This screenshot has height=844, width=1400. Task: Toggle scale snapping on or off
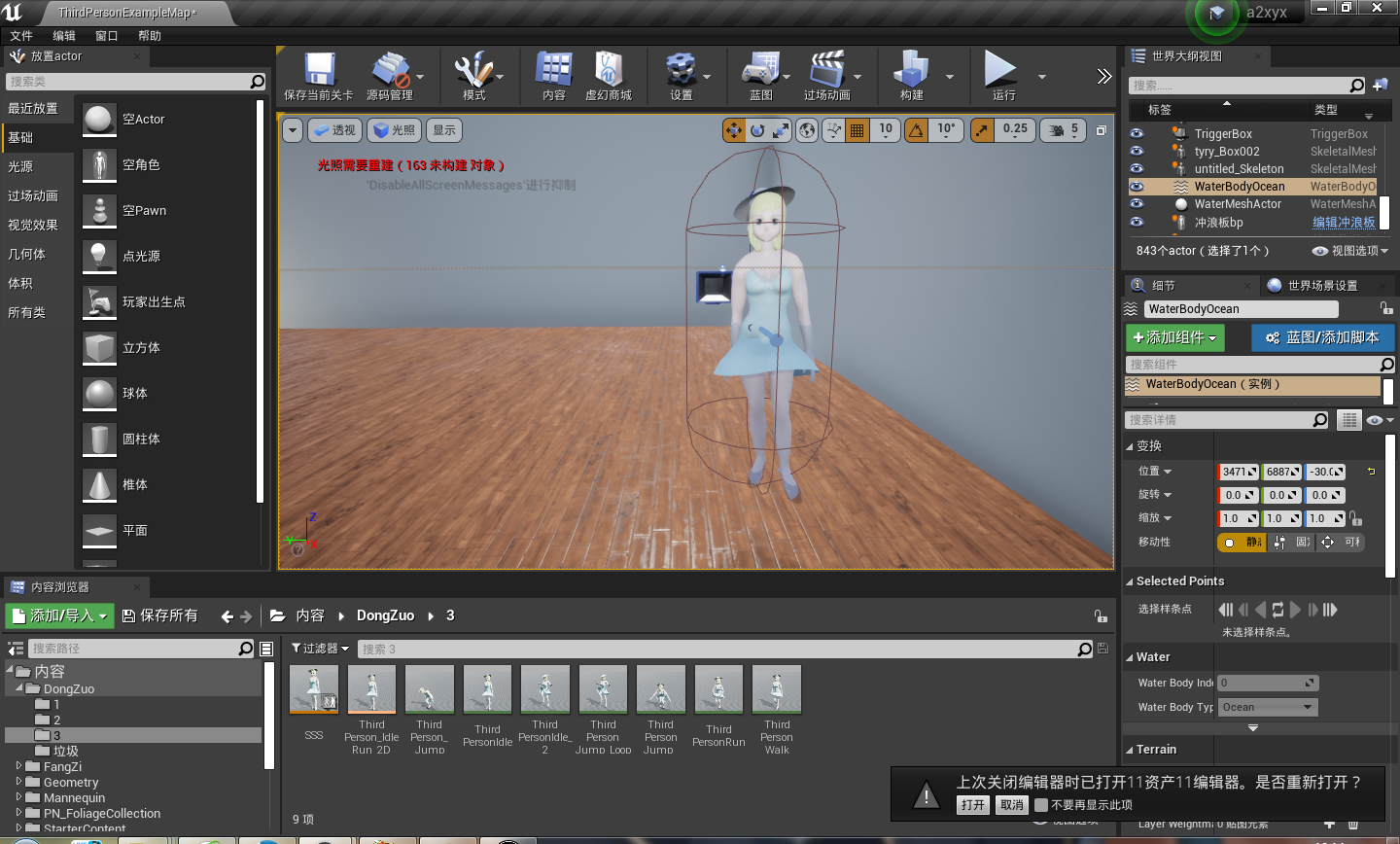983,130
